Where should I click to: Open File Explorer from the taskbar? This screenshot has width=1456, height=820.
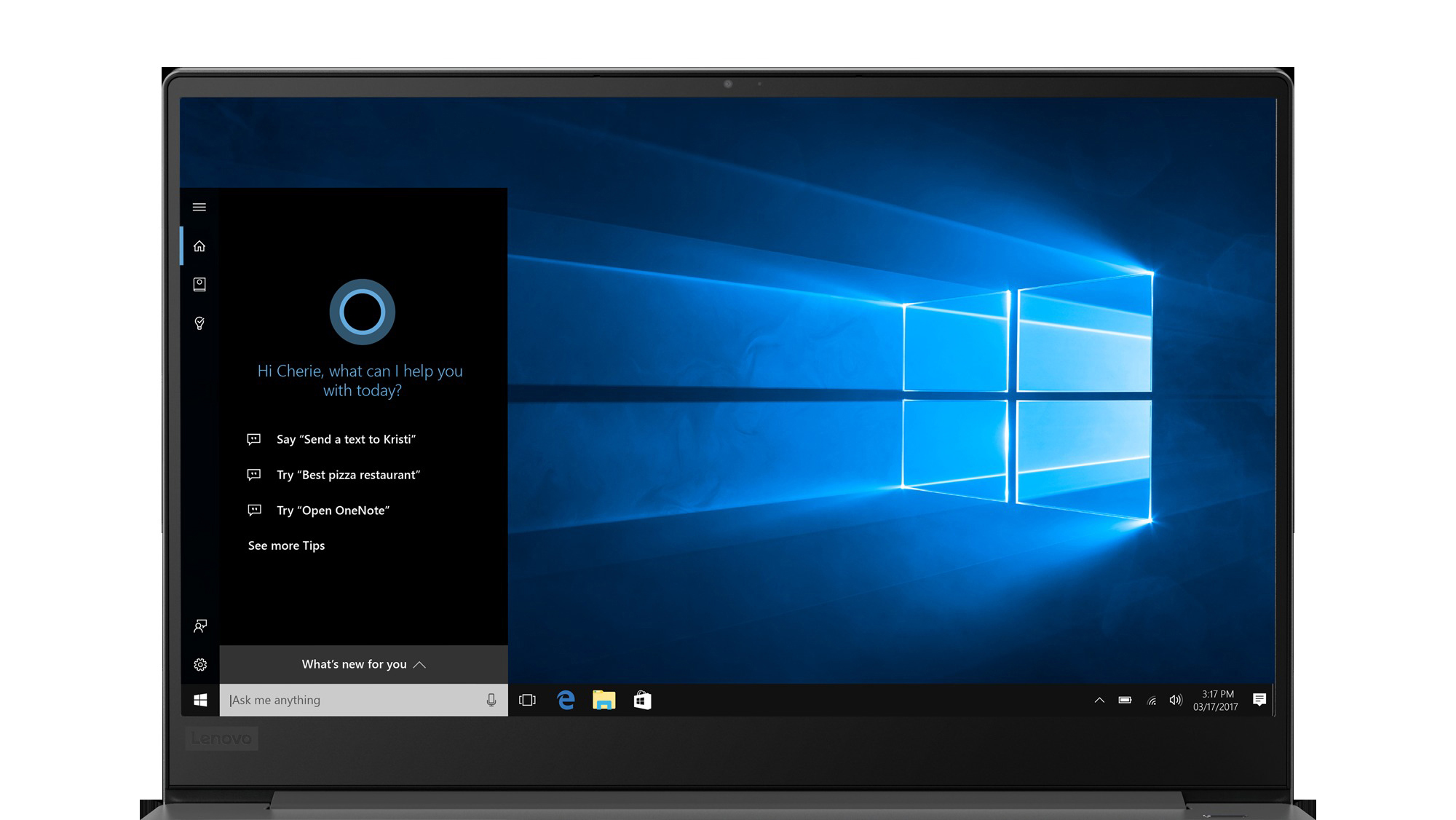[x=604, y=700]
